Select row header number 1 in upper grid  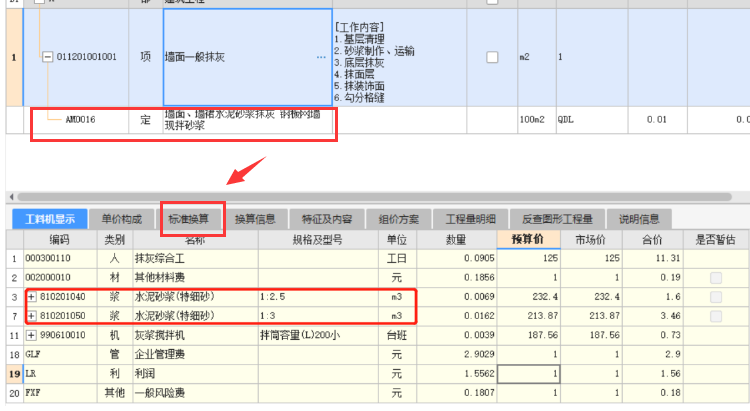[x=14, y=57]
